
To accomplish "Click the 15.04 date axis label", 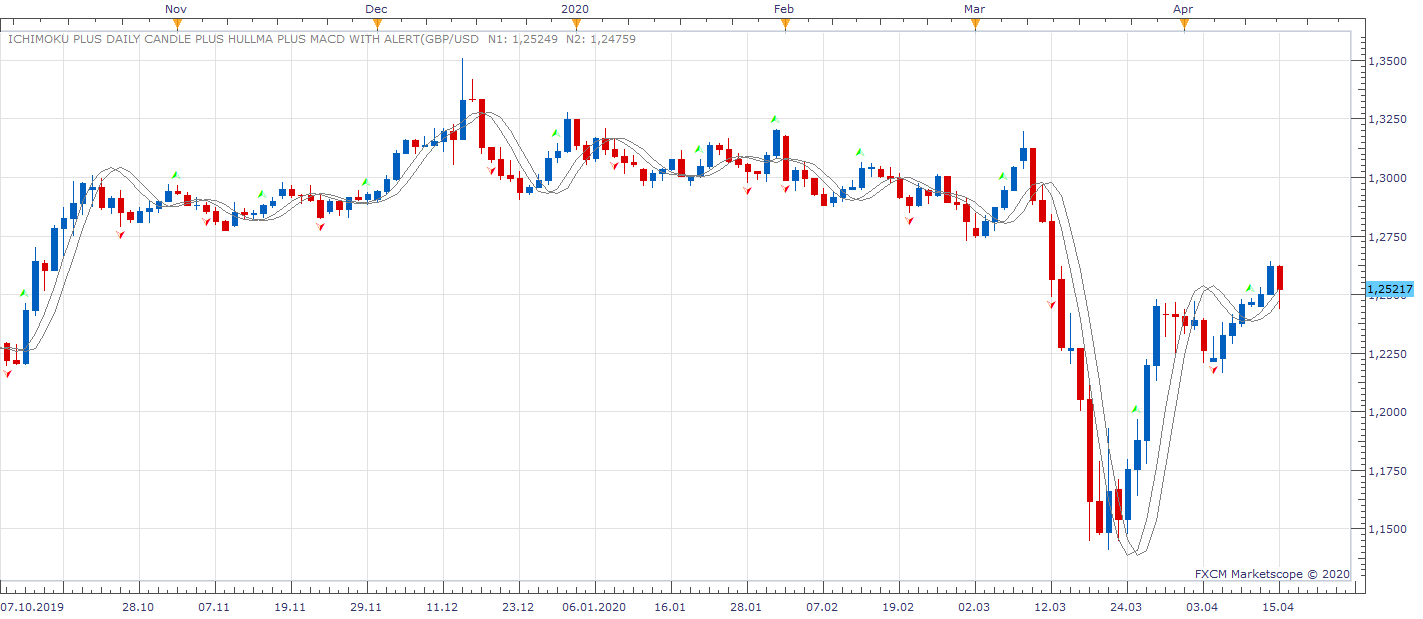I will [x=1278, y=607].
